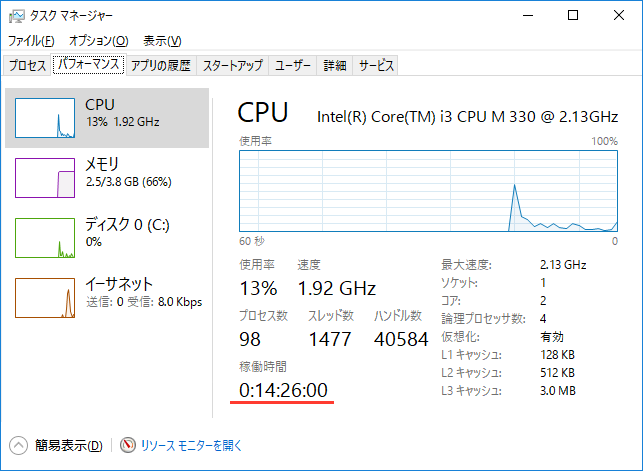Viewport: 643px width, 471px height.
Task: Switch to the ユーザー tab
Action: click(293, 65)
